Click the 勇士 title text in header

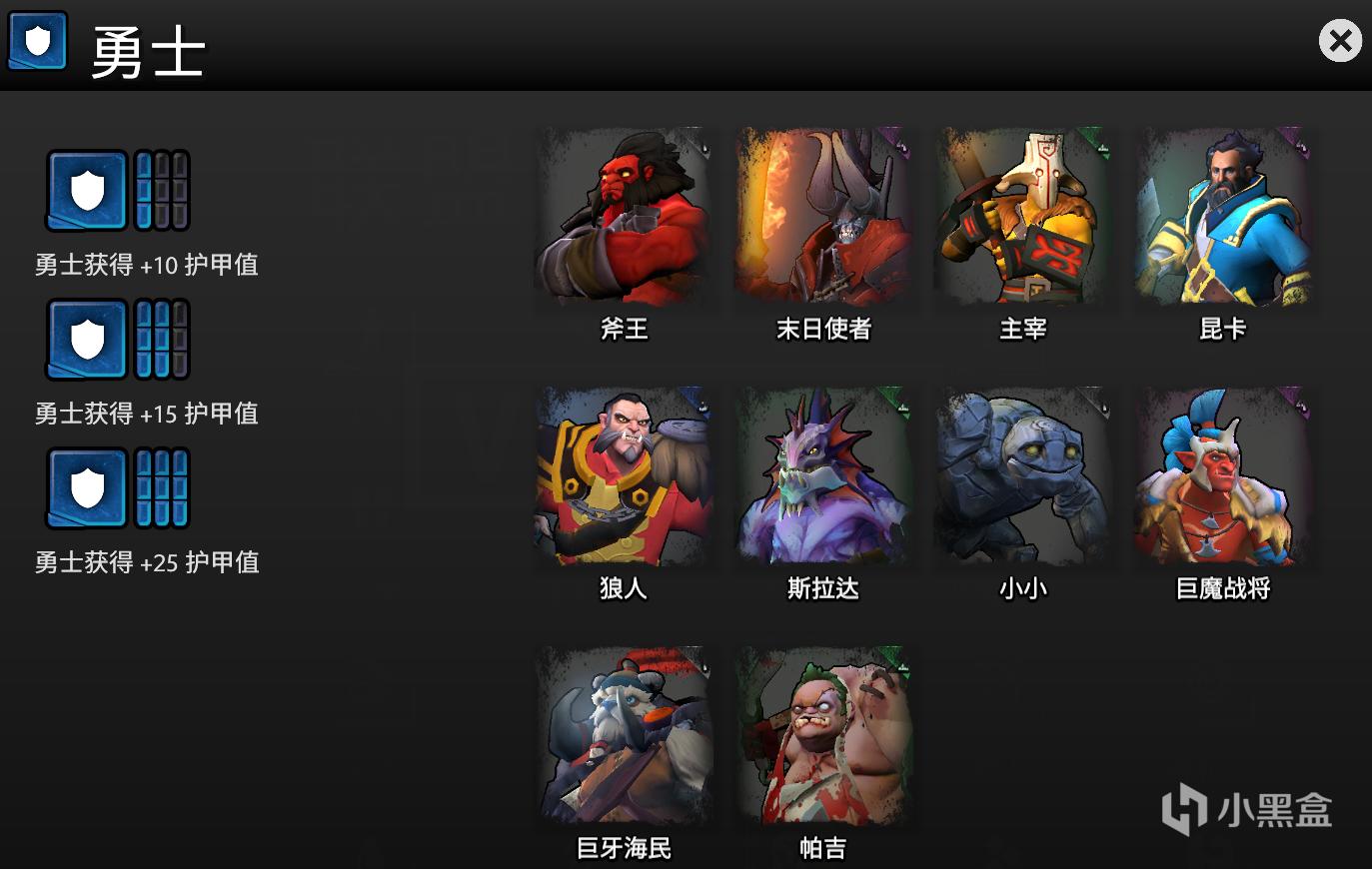[x=148, y=52]
